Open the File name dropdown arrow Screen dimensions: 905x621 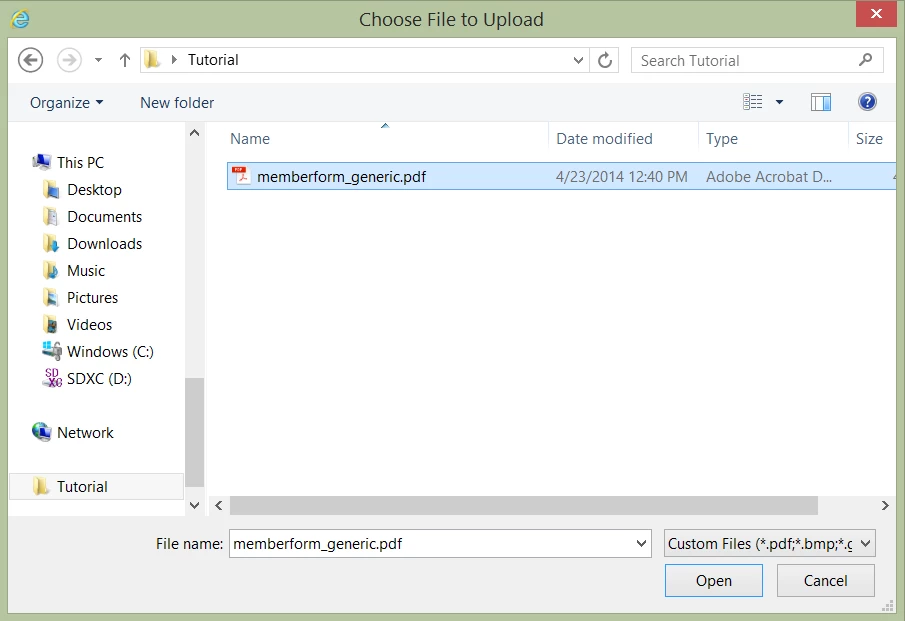641,544
